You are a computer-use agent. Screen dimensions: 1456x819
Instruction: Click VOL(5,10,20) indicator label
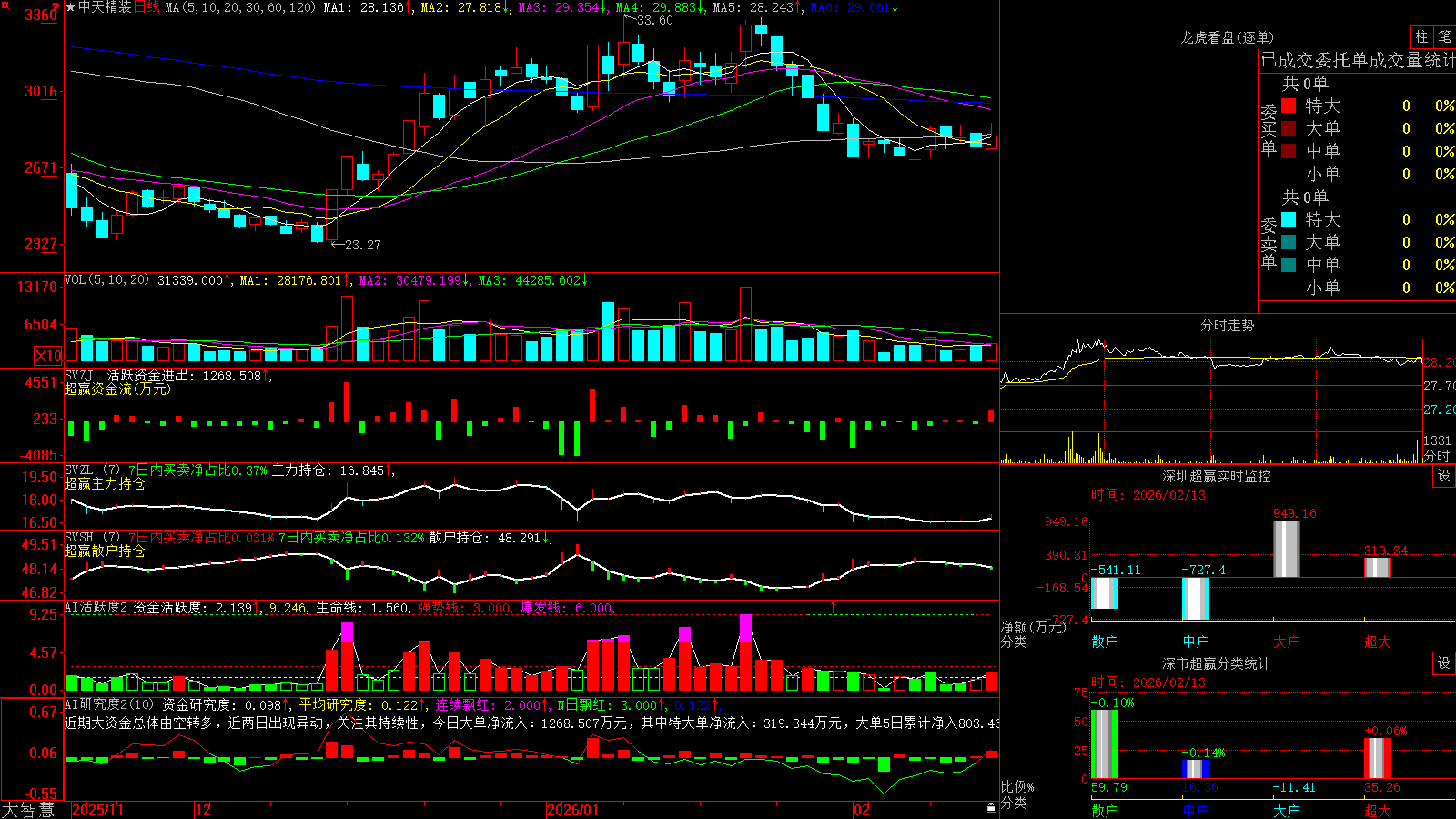pos(106,280)
